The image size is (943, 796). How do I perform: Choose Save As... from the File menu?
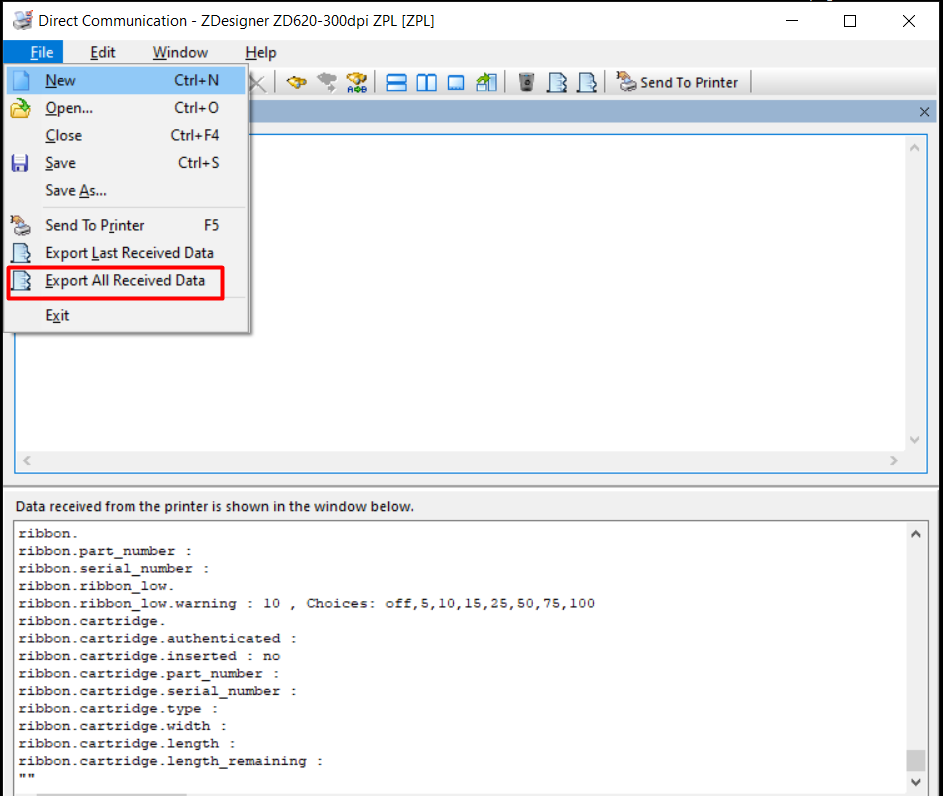tap(126, 191)
